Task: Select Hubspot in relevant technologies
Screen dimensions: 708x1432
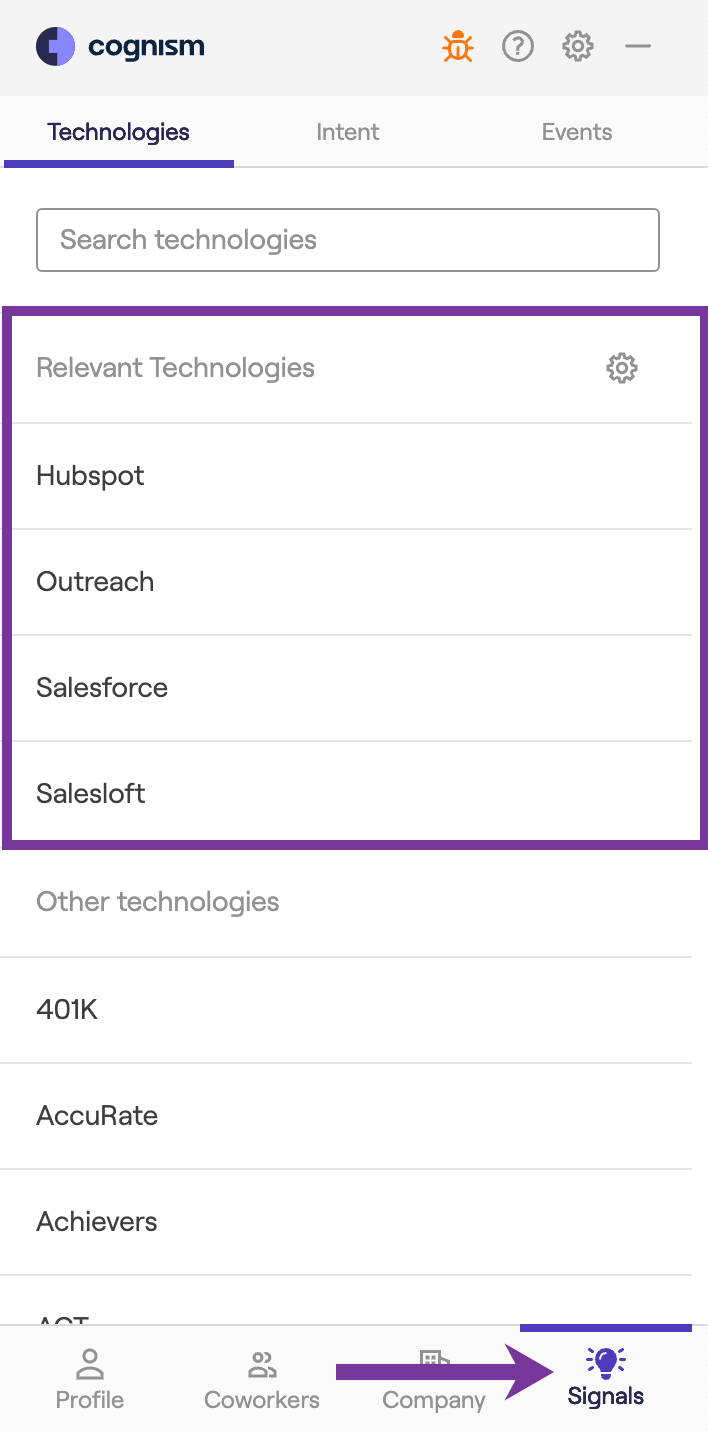Action: 90,475
